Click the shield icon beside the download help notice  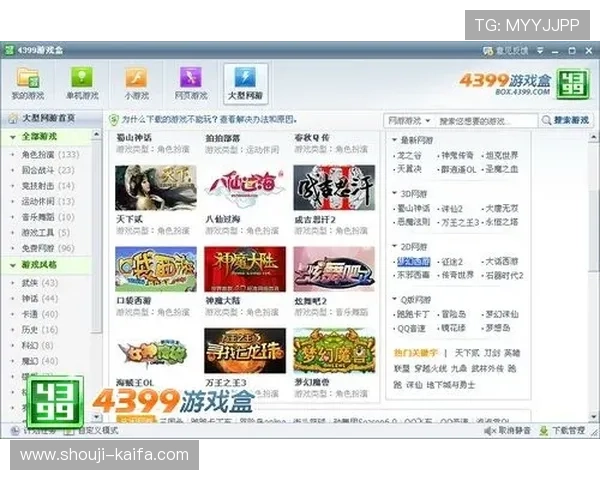click(114, 120)
